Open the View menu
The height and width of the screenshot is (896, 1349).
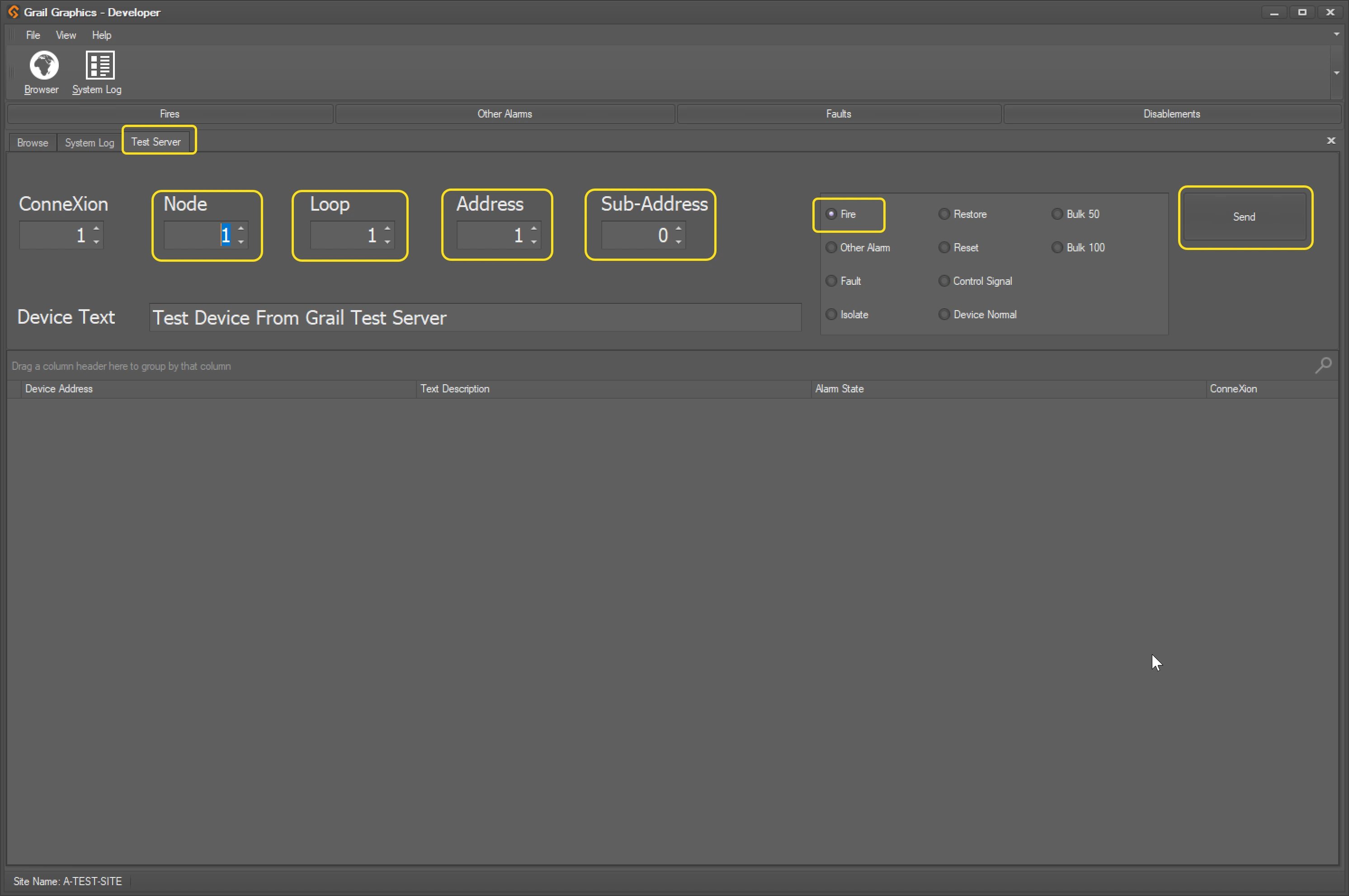point(66,35)
